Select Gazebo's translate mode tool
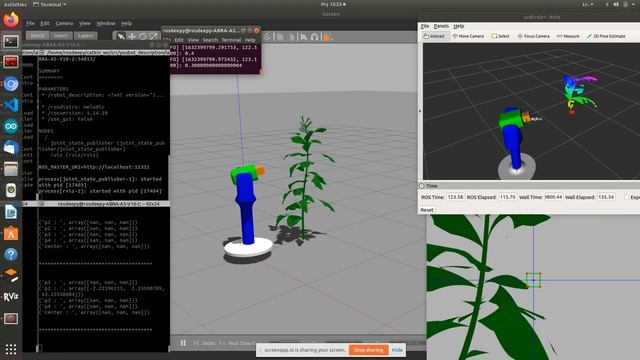Viewport: 640px width, 360px height. point(131,37)
